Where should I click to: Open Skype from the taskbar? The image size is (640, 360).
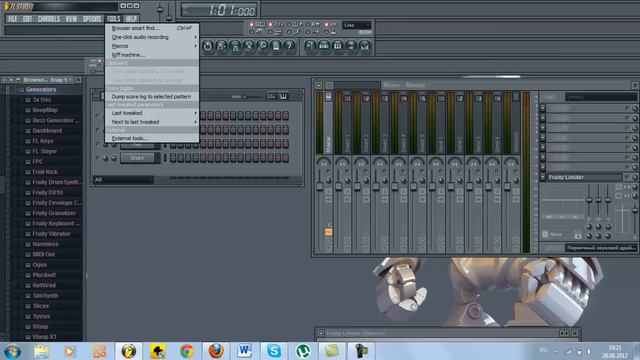274,351
